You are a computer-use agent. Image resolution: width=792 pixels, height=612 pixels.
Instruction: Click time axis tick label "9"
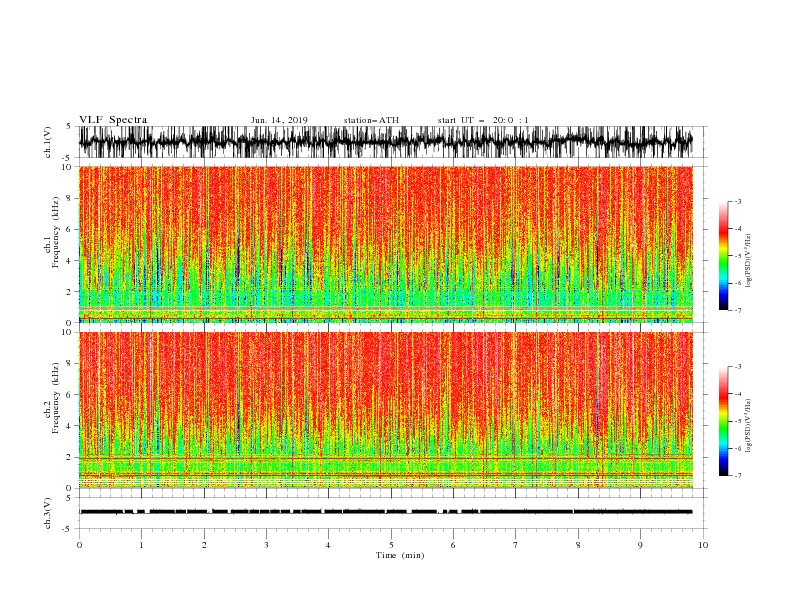[x=640, y=545]
